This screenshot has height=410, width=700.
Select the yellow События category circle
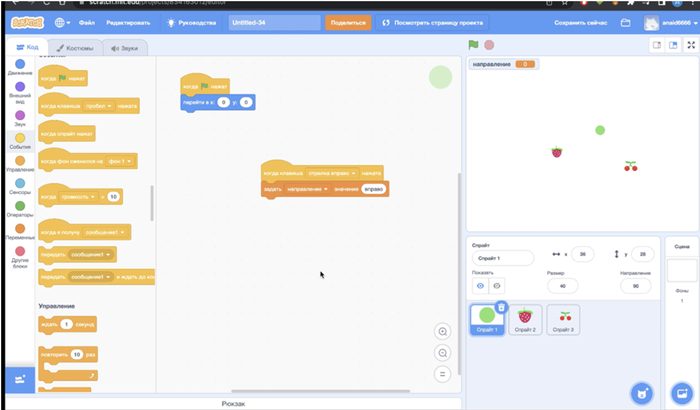[20, 141]
